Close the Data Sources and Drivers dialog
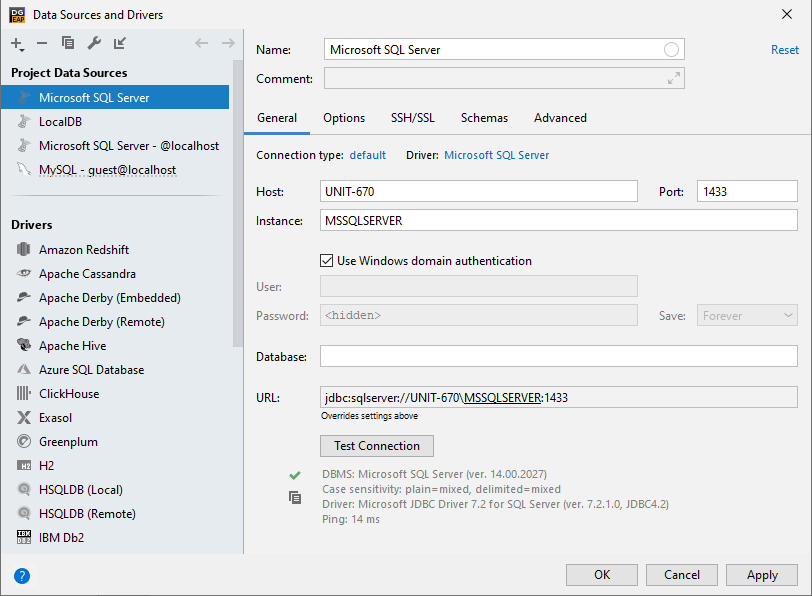812x596 pixels. [787, 14]
